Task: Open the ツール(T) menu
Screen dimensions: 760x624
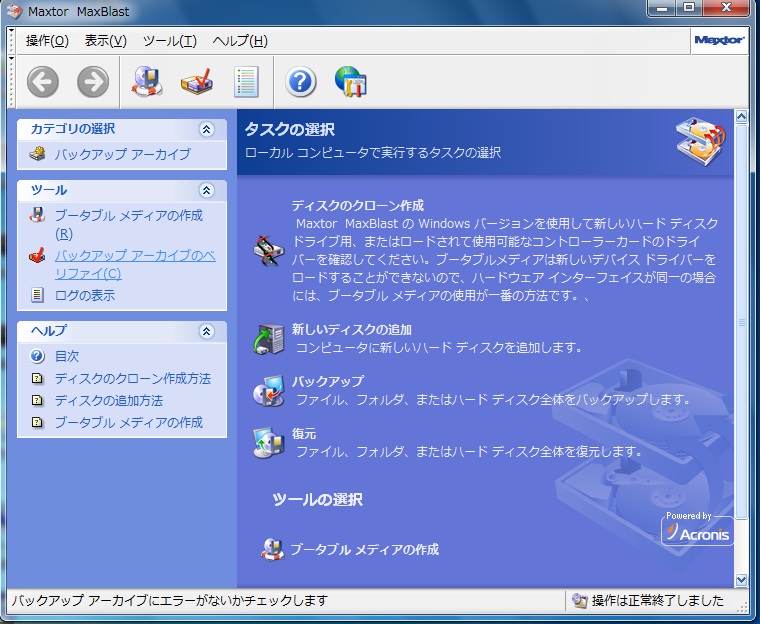Action: 170,41
